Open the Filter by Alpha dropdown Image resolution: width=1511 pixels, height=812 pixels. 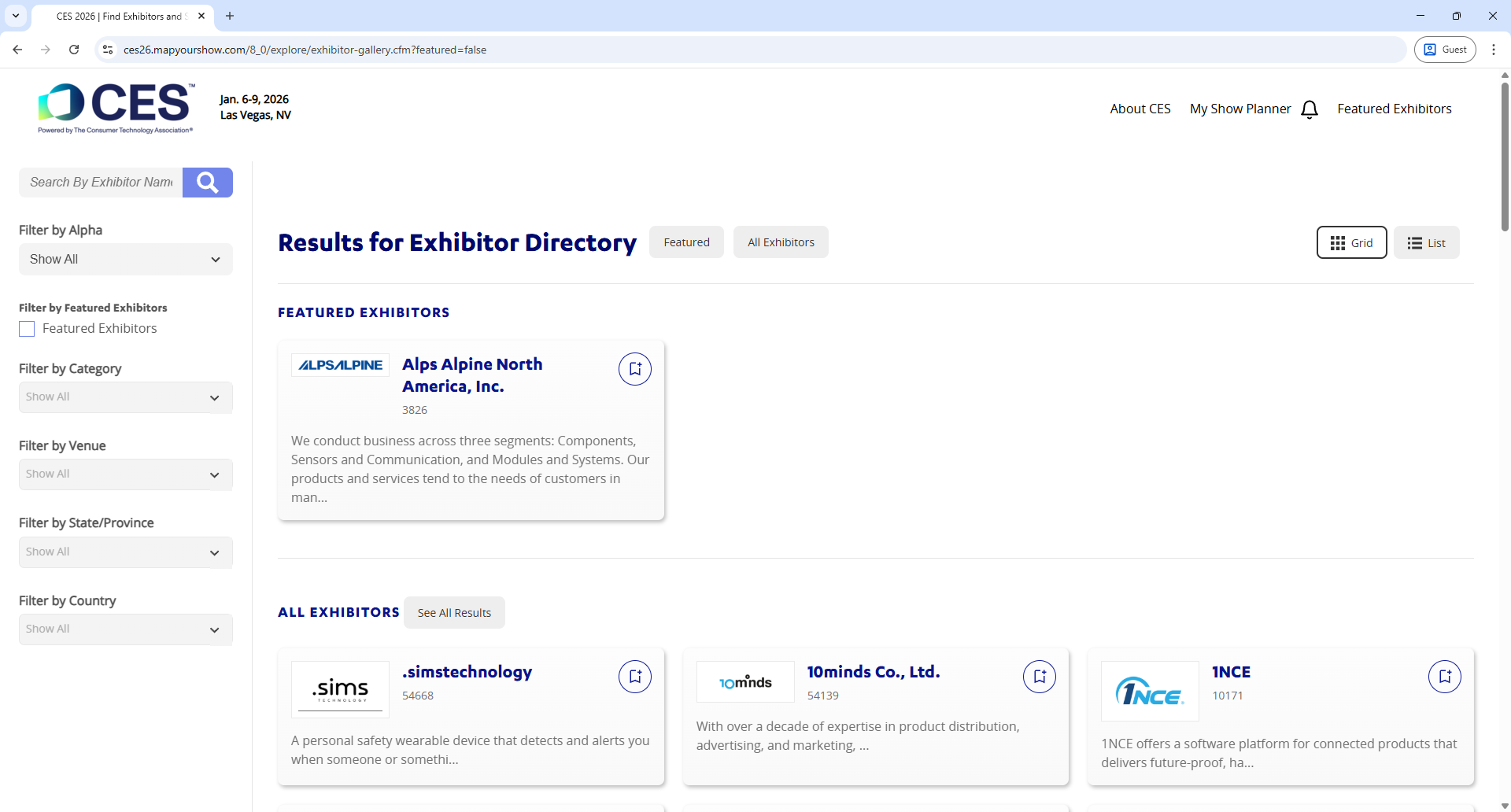click(125, 259)
